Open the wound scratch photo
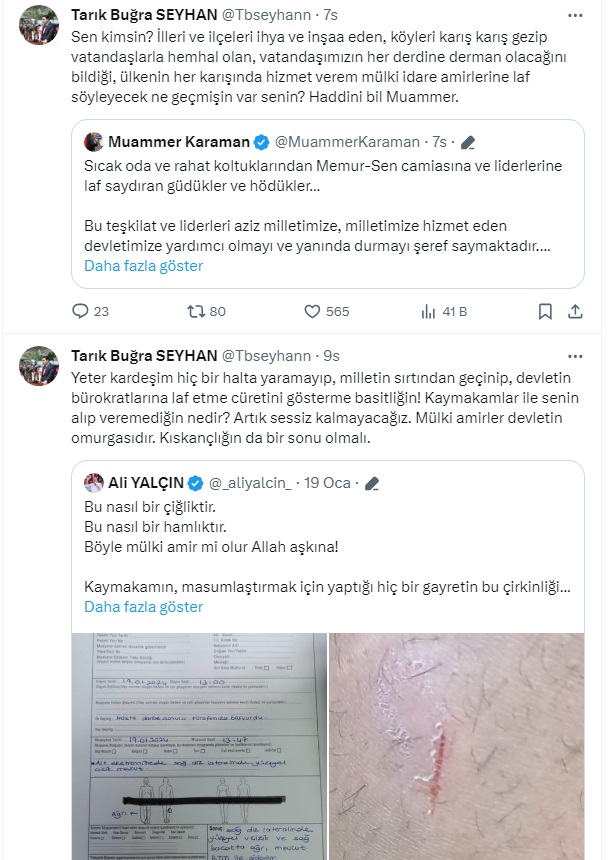 click(456, 746)
